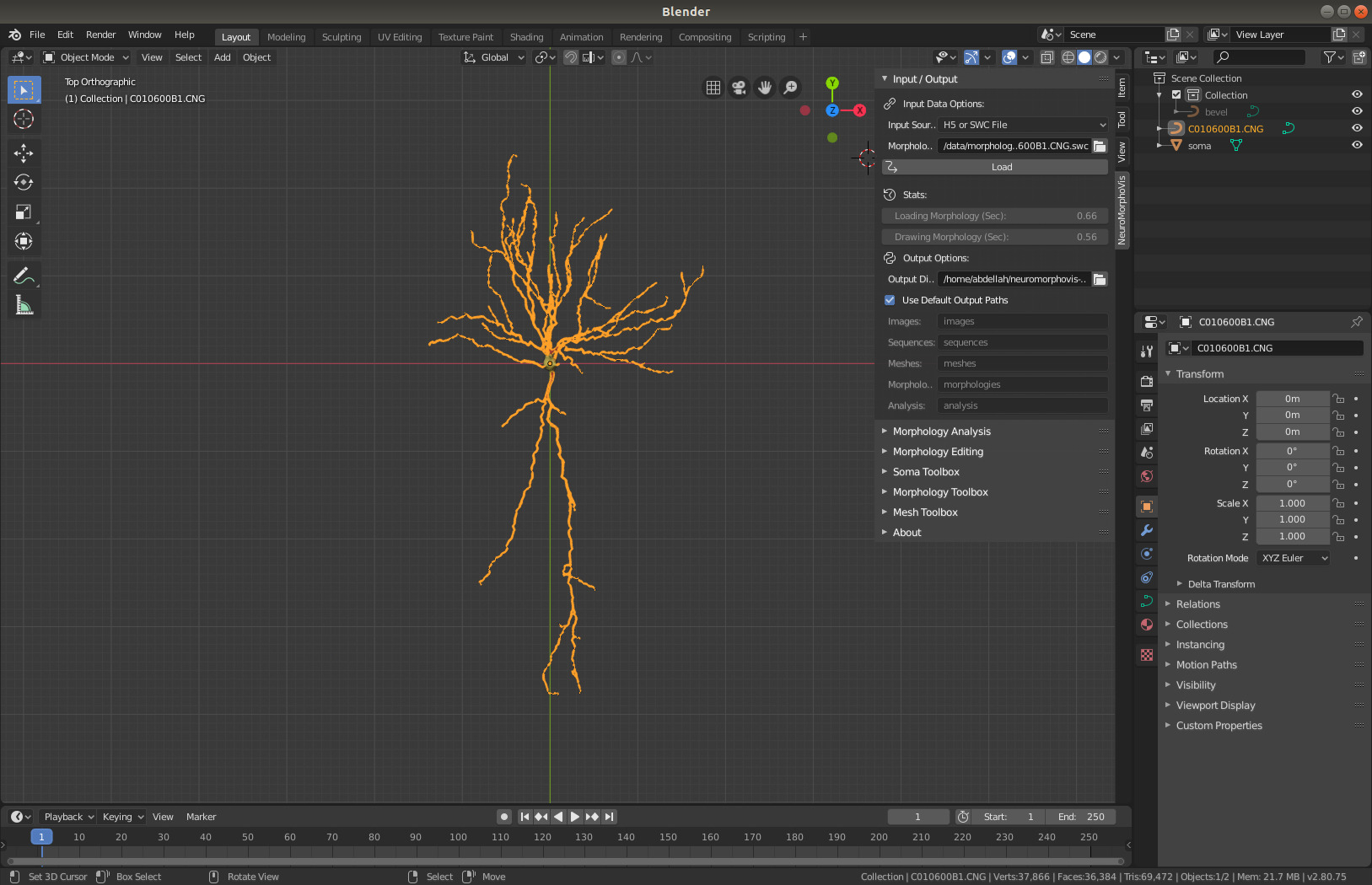Screen dimensions: 1372x885
Task: Choose the Annotate pencil tool
Action: (x=24, y=276)
